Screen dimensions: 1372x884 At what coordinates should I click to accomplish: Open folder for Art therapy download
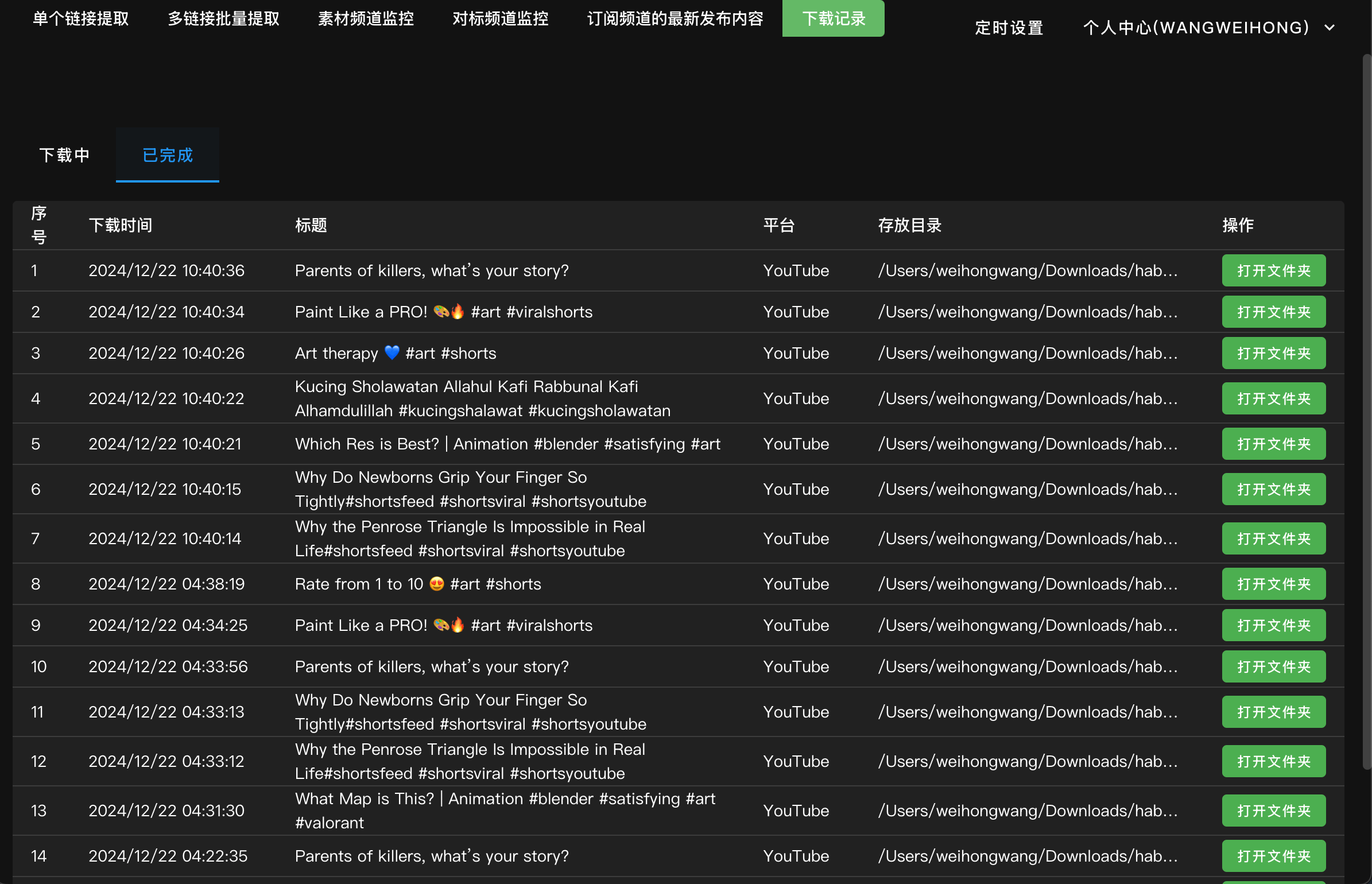[x=1273, y=353]
